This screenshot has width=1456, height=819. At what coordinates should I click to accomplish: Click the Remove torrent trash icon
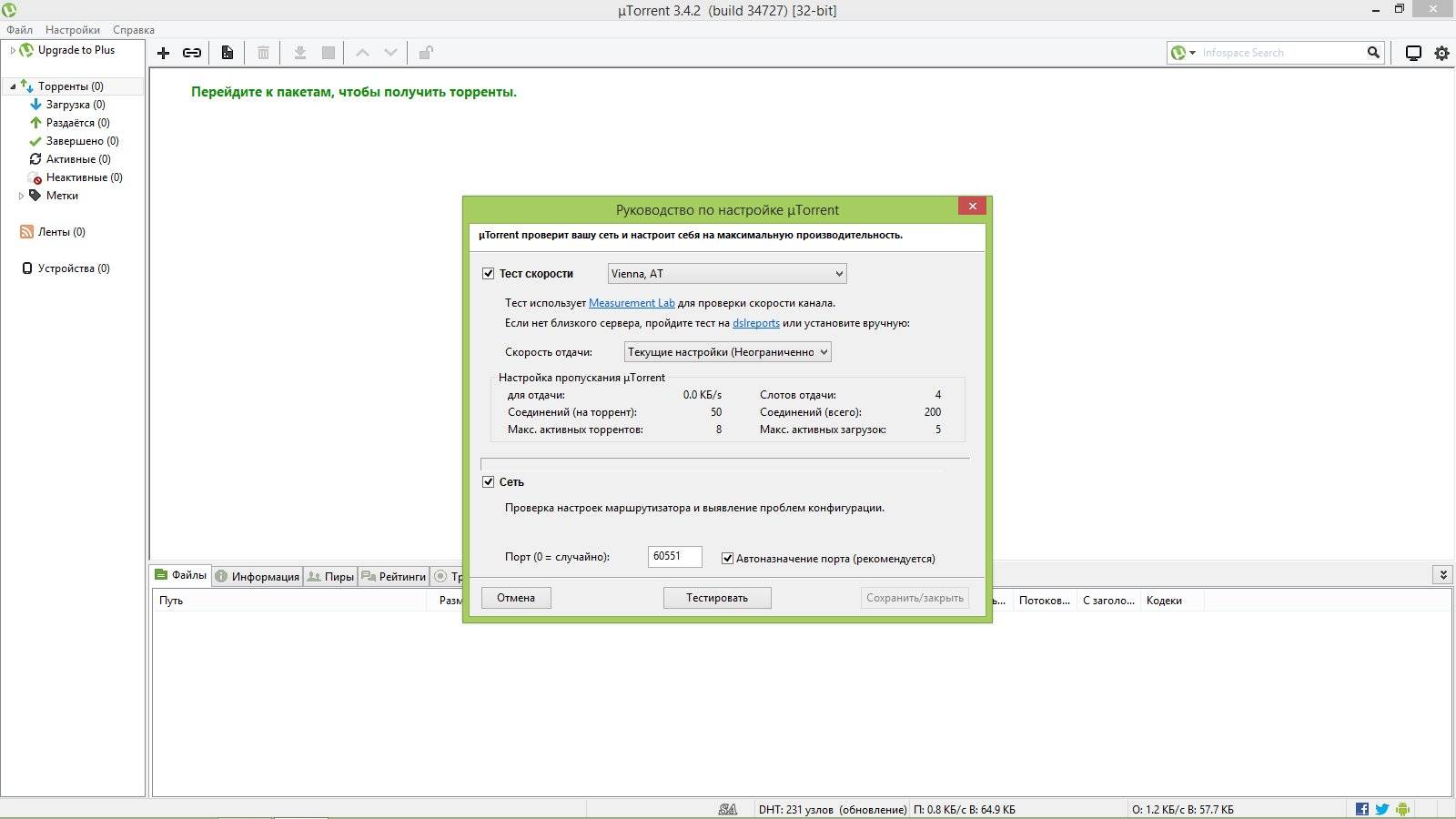pyautogui.click(x=263, y=53)
